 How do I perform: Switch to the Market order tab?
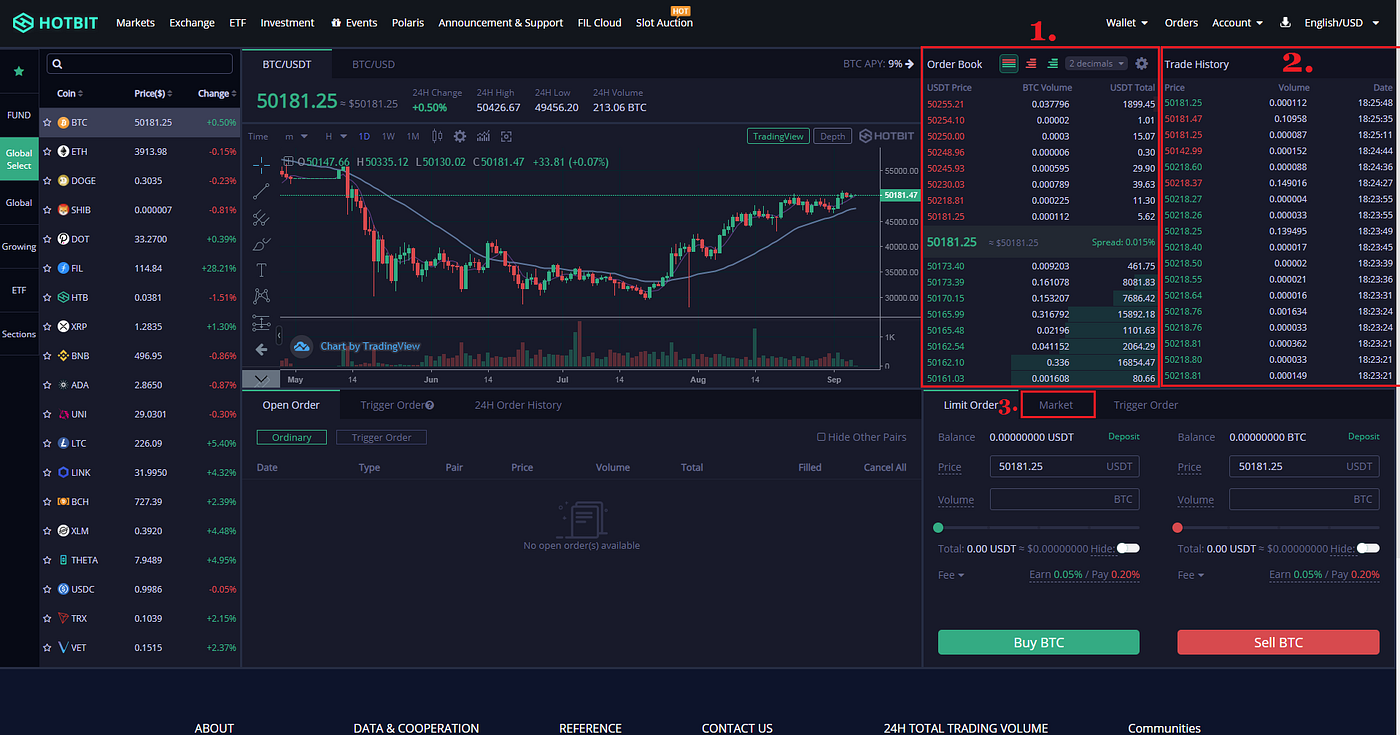1056,405
